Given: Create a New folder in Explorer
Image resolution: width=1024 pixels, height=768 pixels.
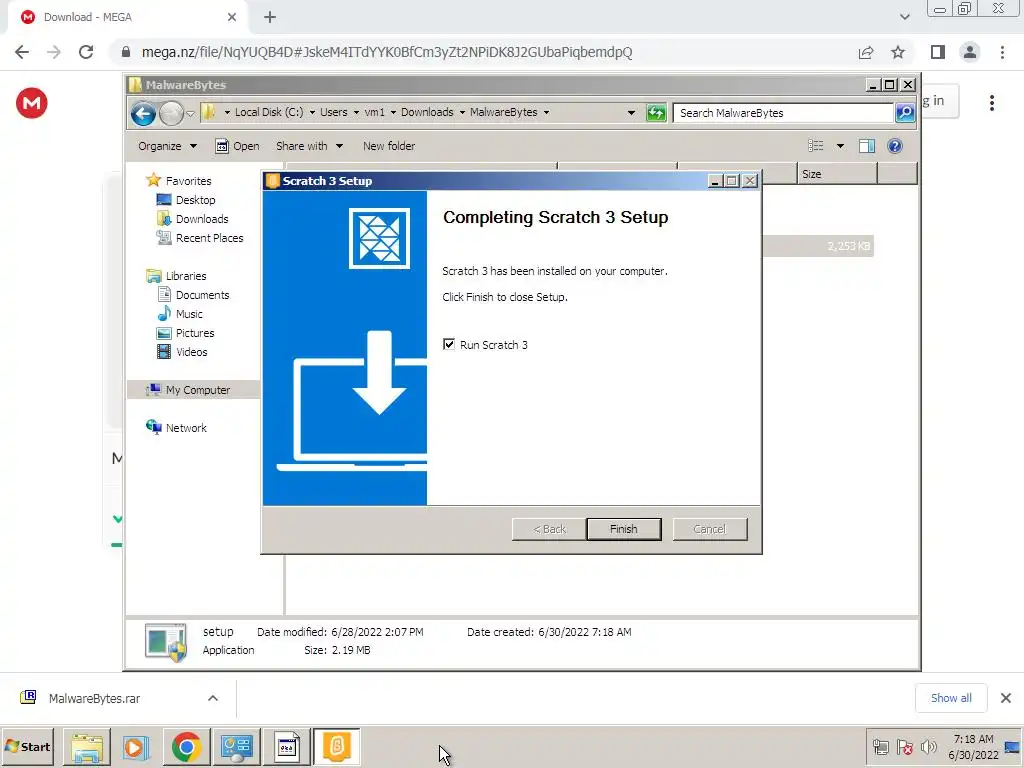Looking at the screenshot, I should click(x=389, y=146).
